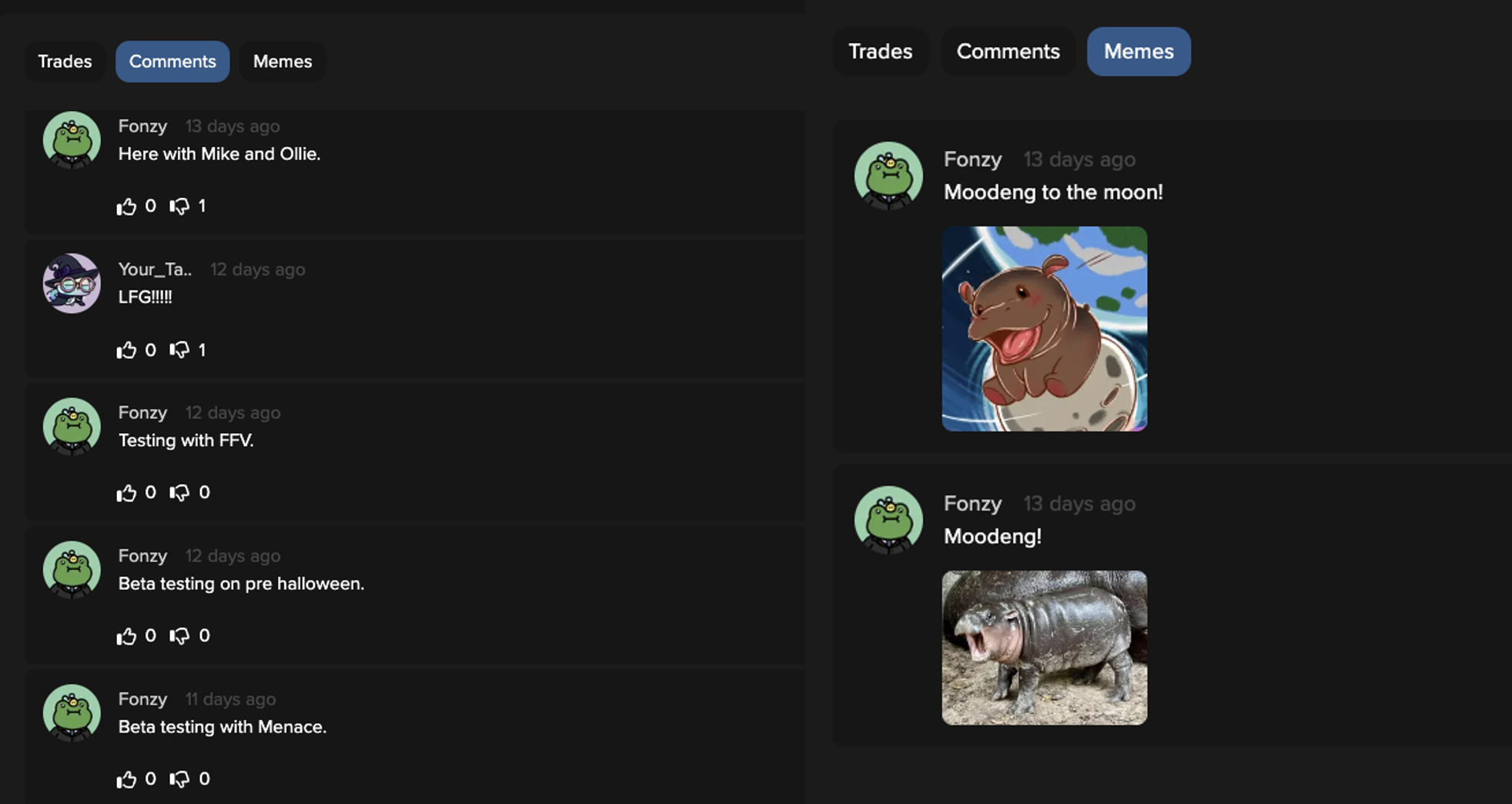This screenshot has height=804, width=1512.
Task: Switch to the Trades tab in left panel
Action: pyautogui.click(x=65, y=62)
